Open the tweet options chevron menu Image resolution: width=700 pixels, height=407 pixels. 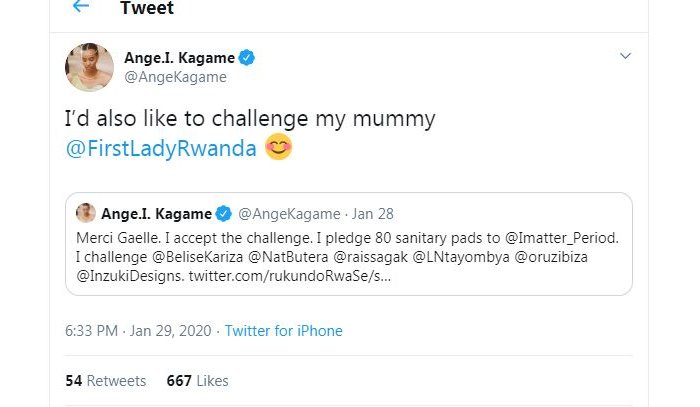[624, 54]
